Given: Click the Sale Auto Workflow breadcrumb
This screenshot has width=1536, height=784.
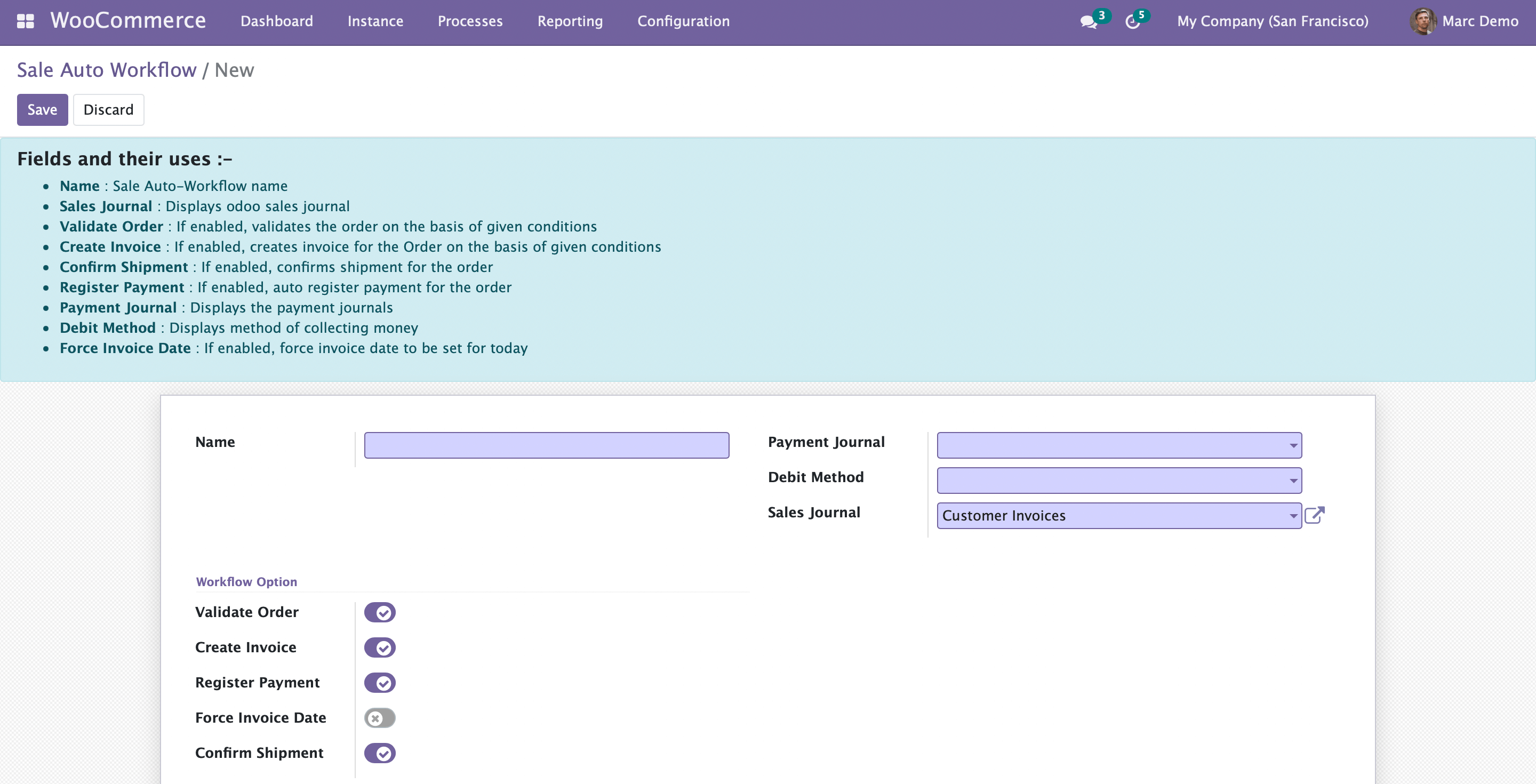Looking at the screenshot, I should 107,70.
